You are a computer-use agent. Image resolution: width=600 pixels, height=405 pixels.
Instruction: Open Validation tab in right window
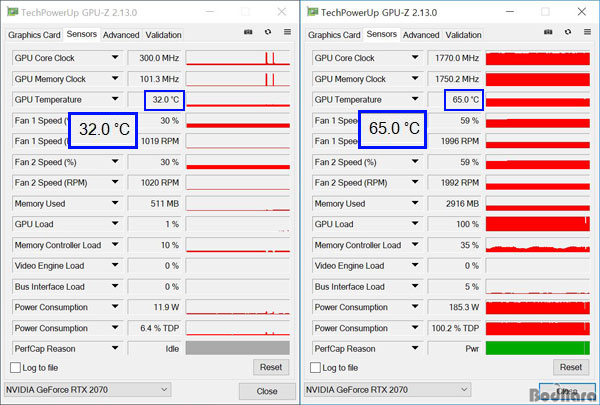(463, 35)
